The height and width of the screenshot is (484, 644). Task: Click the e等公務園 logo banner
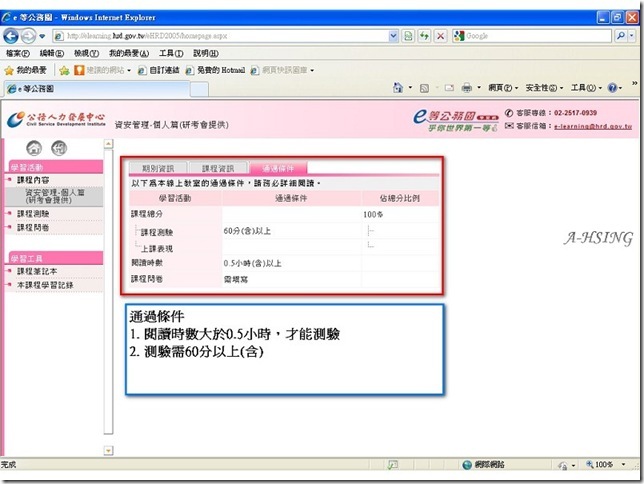click(x=456, y=120)
